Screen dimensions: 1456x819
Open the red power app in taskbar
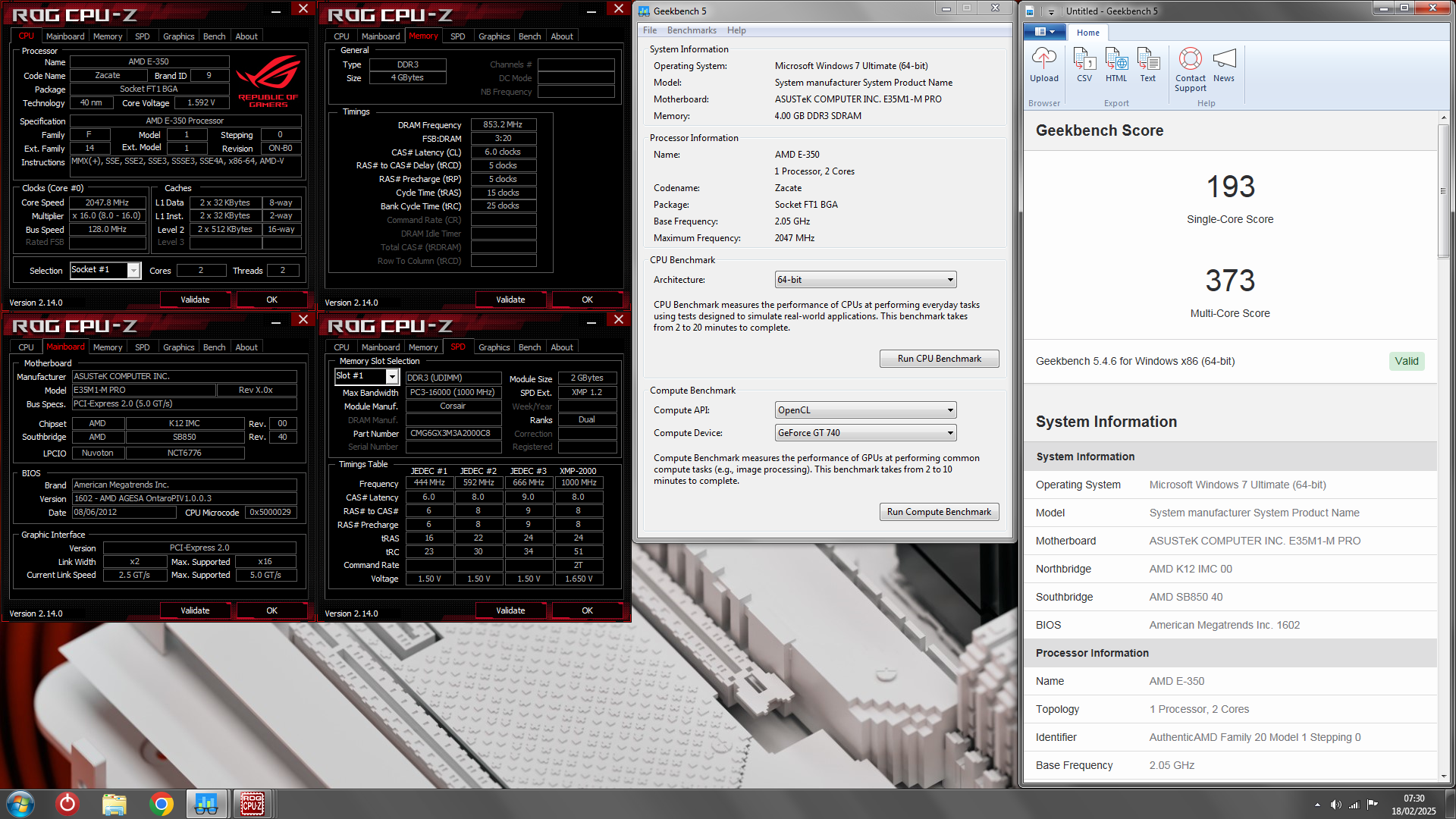pyautogui.click(x=67, y=804)
